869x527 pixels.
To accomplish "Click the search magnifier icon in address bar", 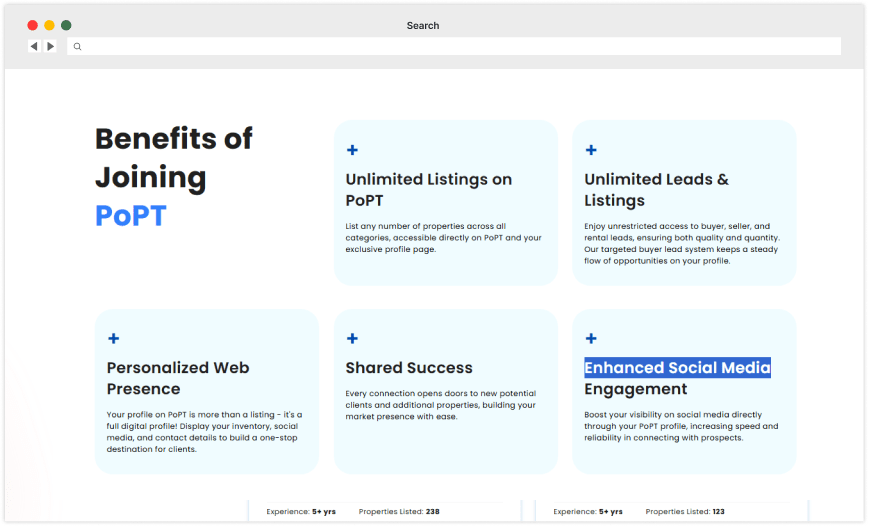I will click(x=77, y=46).
